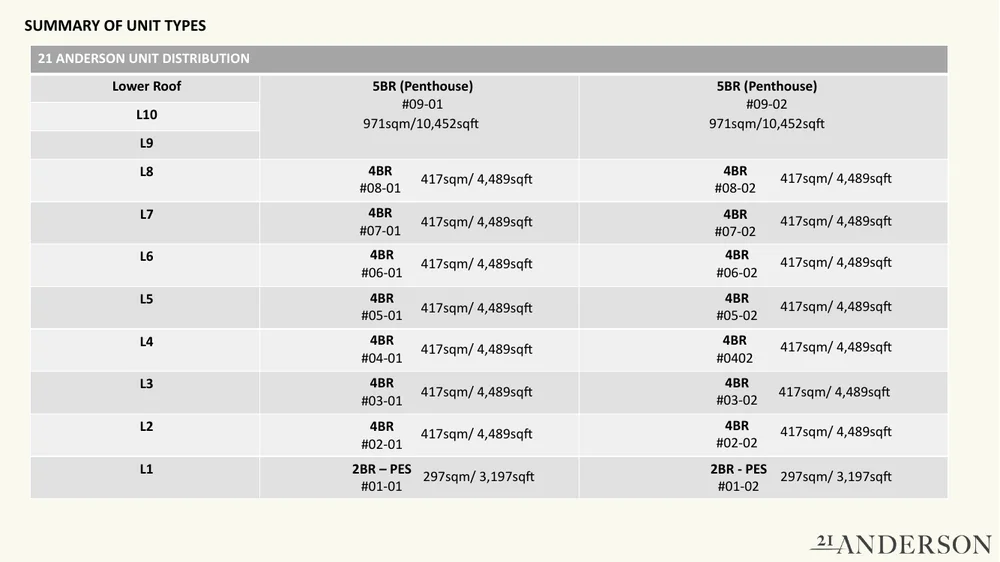Select the L10 level cell

[146, 115]
